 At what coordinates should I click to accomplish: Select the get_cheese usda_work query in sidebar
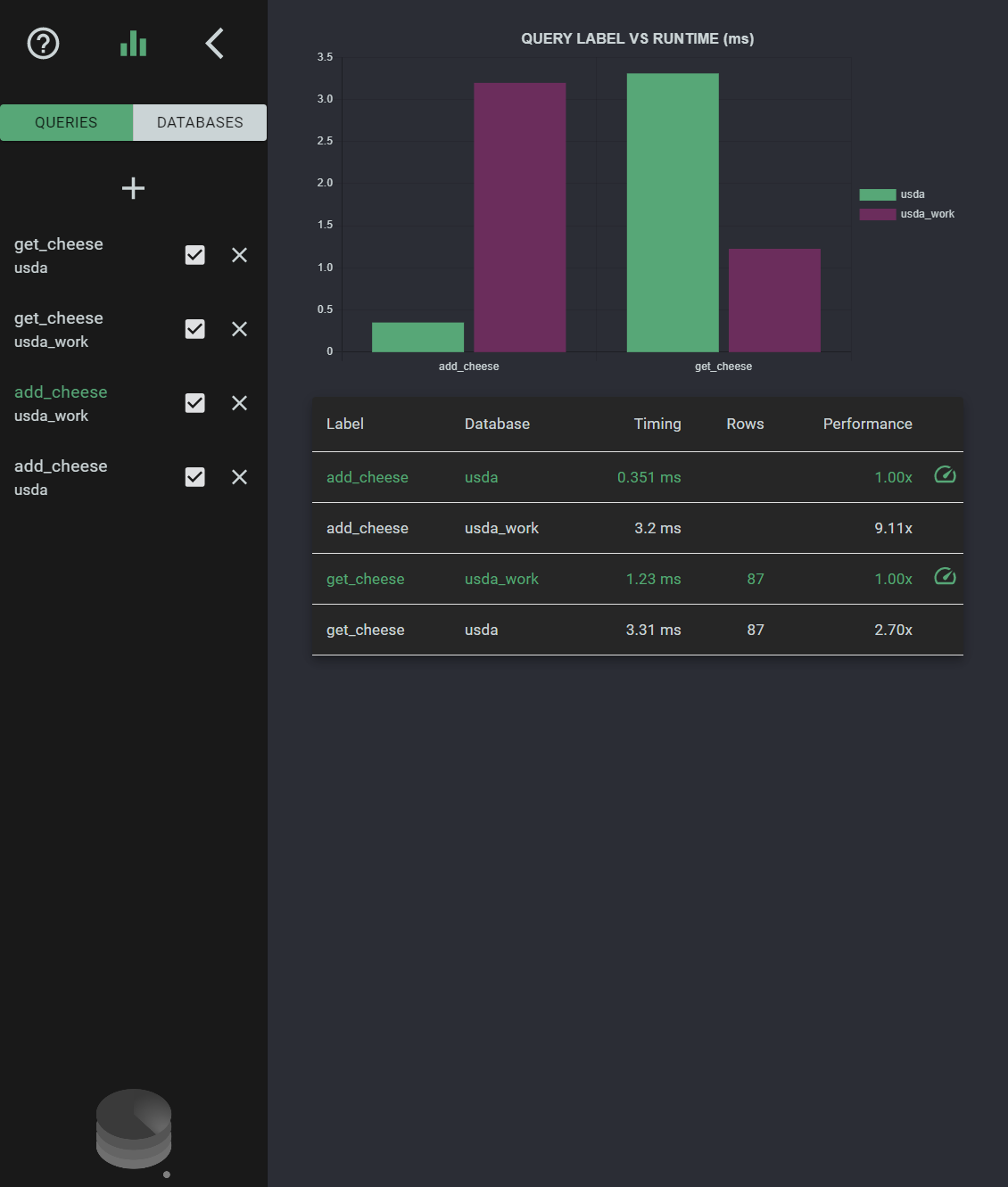pos(59,329)
